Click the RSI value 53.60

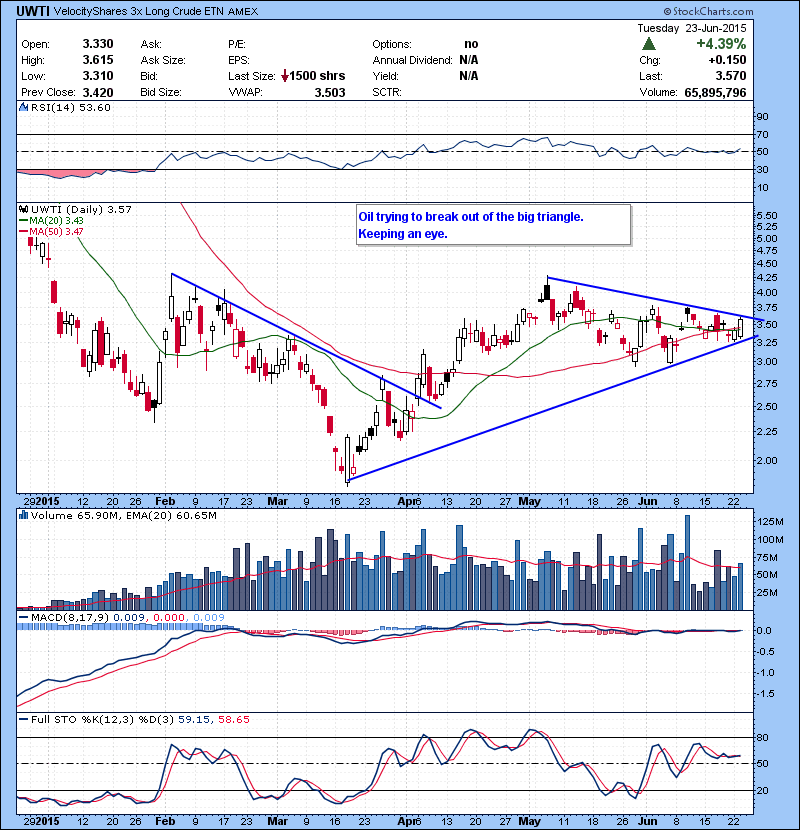[96, 107]
